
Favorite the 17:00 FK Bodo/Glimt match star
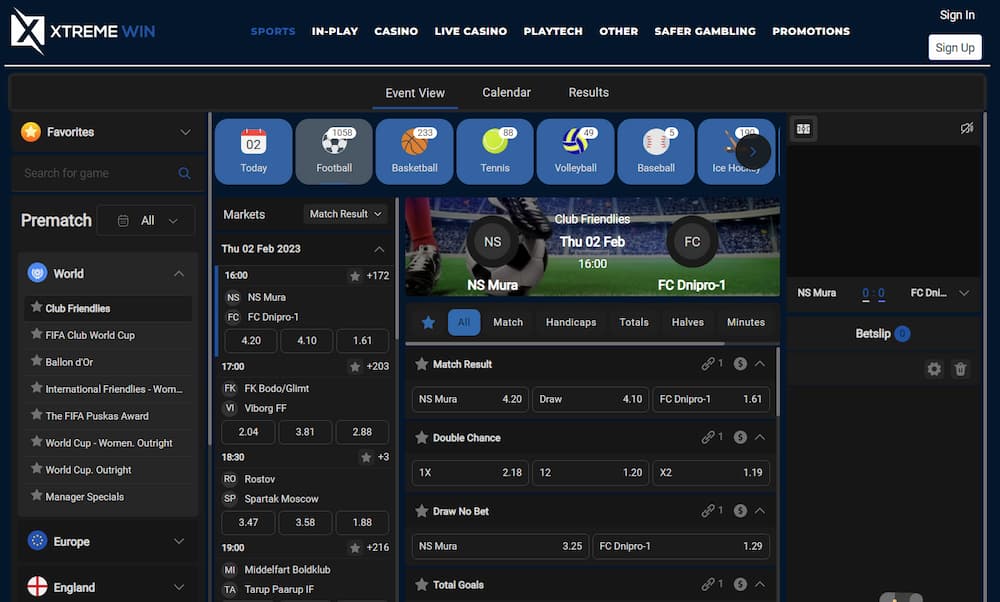coord(355,366)
